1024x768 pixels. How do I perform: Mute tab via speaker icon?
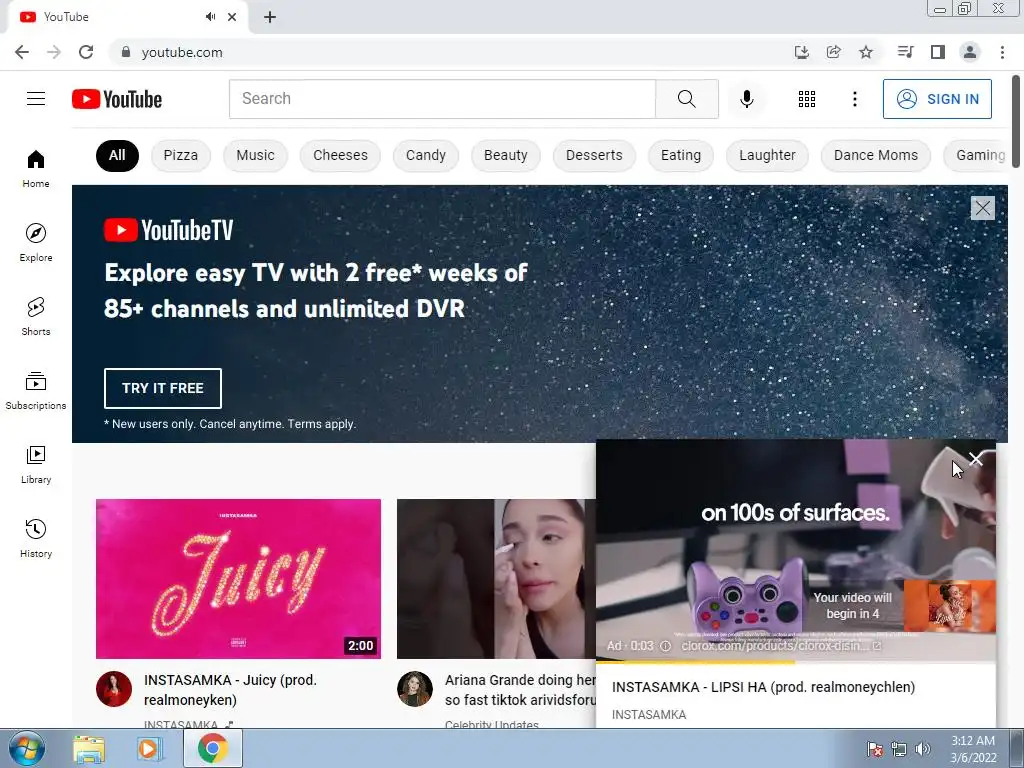tap(210, 17)
